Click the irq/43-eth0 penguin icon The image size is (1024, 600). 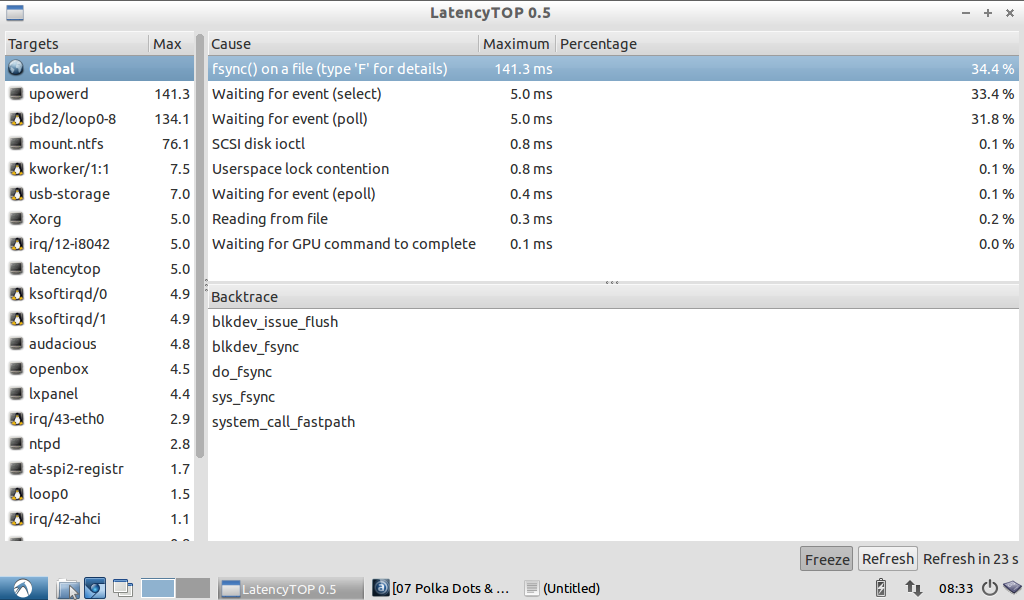16,418
